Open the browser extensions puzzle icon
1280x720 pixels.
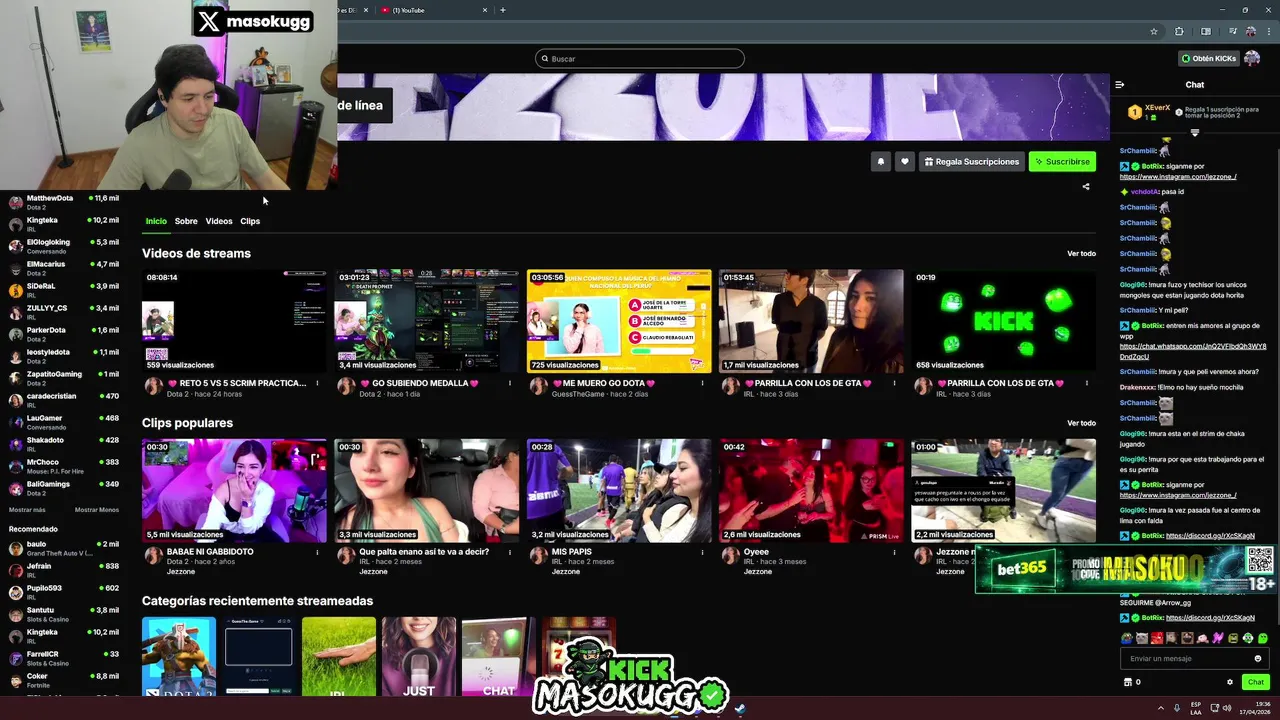pos(1179,31)
